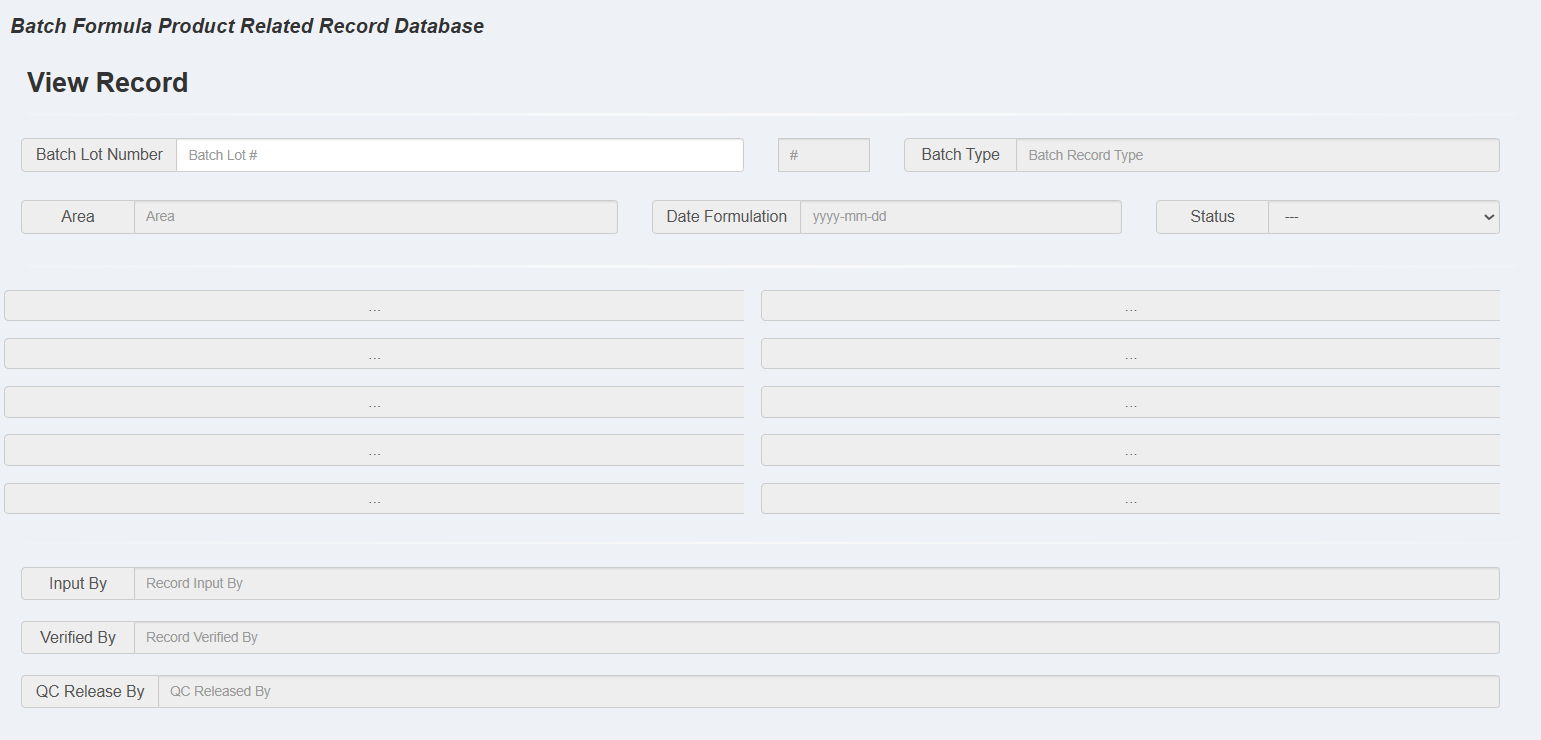This screenshot has height=740, width=1541.
Task: Click the small # number field
Action: [x=823, y=155]
